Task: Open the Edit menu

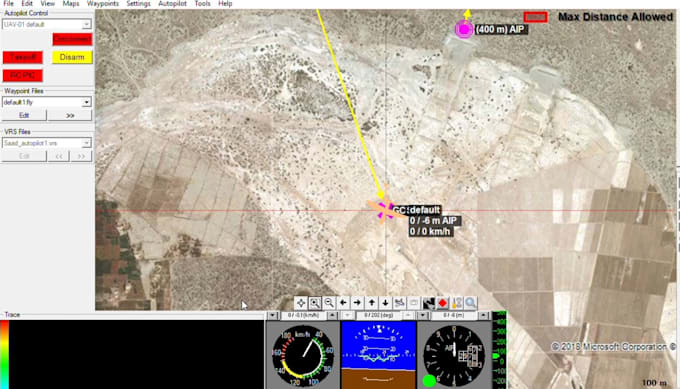Action: click(x=27, y=3)
